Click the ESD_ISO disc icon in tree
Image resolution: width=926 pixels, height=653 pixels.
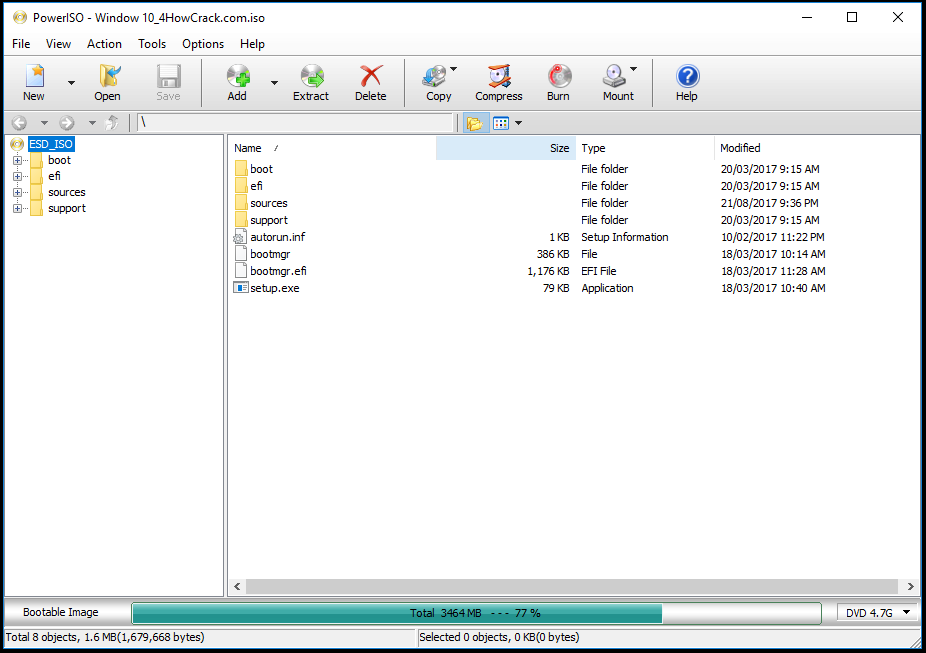click(17, 144)
